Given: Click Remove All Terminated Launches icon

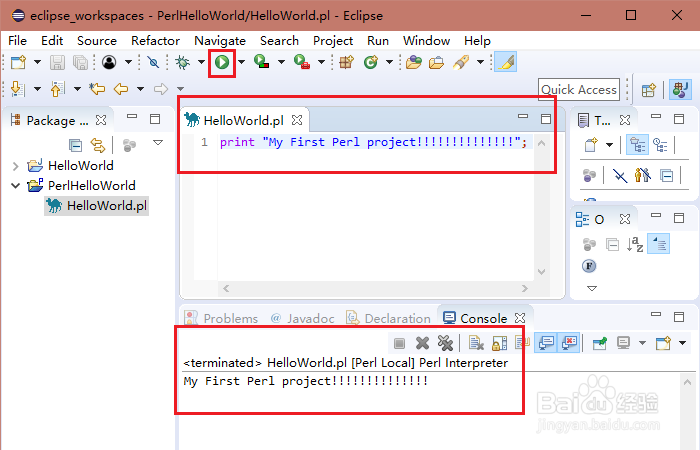Looking at the screenshot, I should pyautogui.click(x=445, y=343).
